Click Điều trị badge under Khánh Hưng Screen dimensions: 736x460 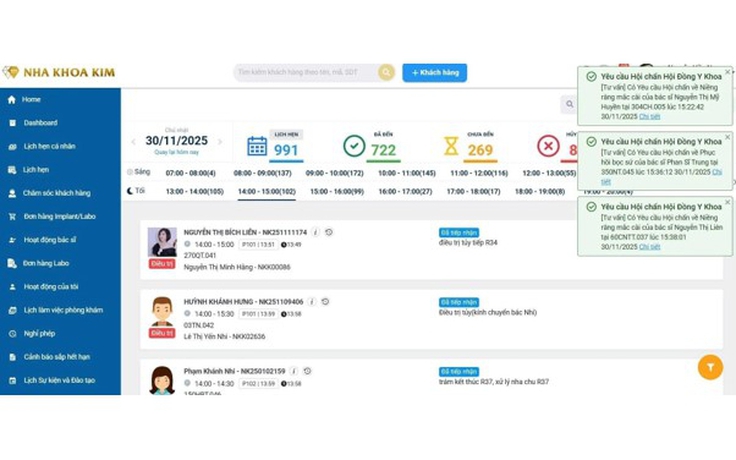tap(162, 333)
